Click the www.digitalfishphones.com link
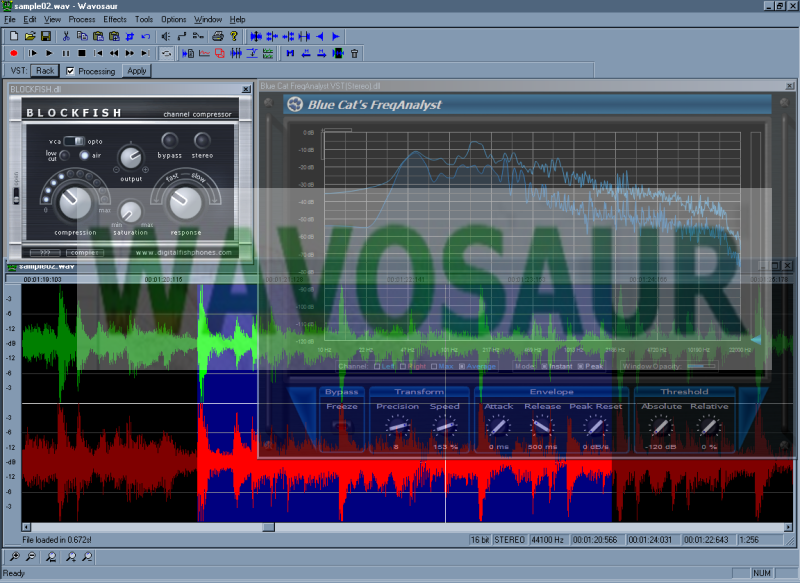Viewport: 800px width, 583px height. pyautogui.click(x=183, y=252)
